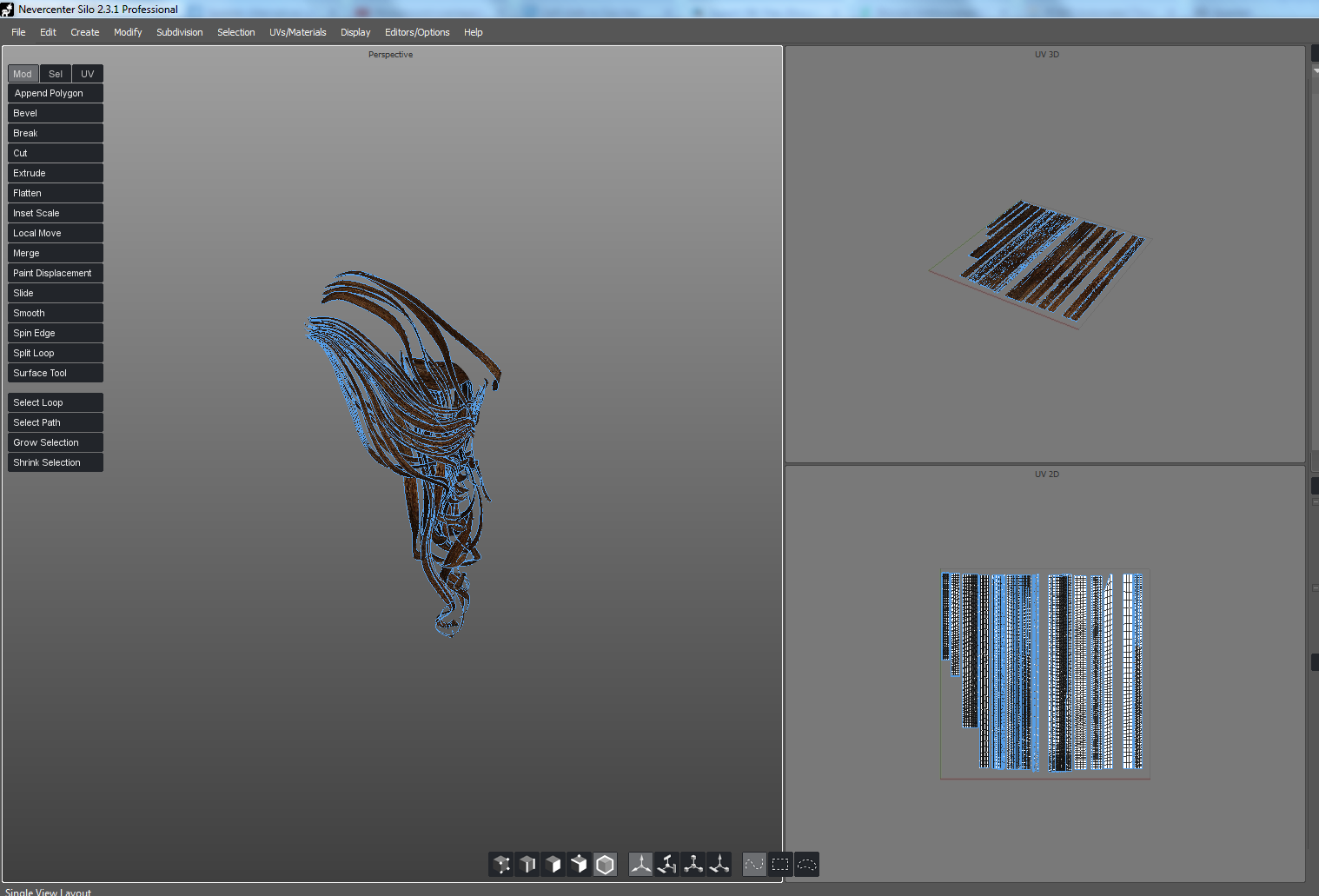
Task: Activate the Surface Tool button
Action: click(x=56, y=373)
